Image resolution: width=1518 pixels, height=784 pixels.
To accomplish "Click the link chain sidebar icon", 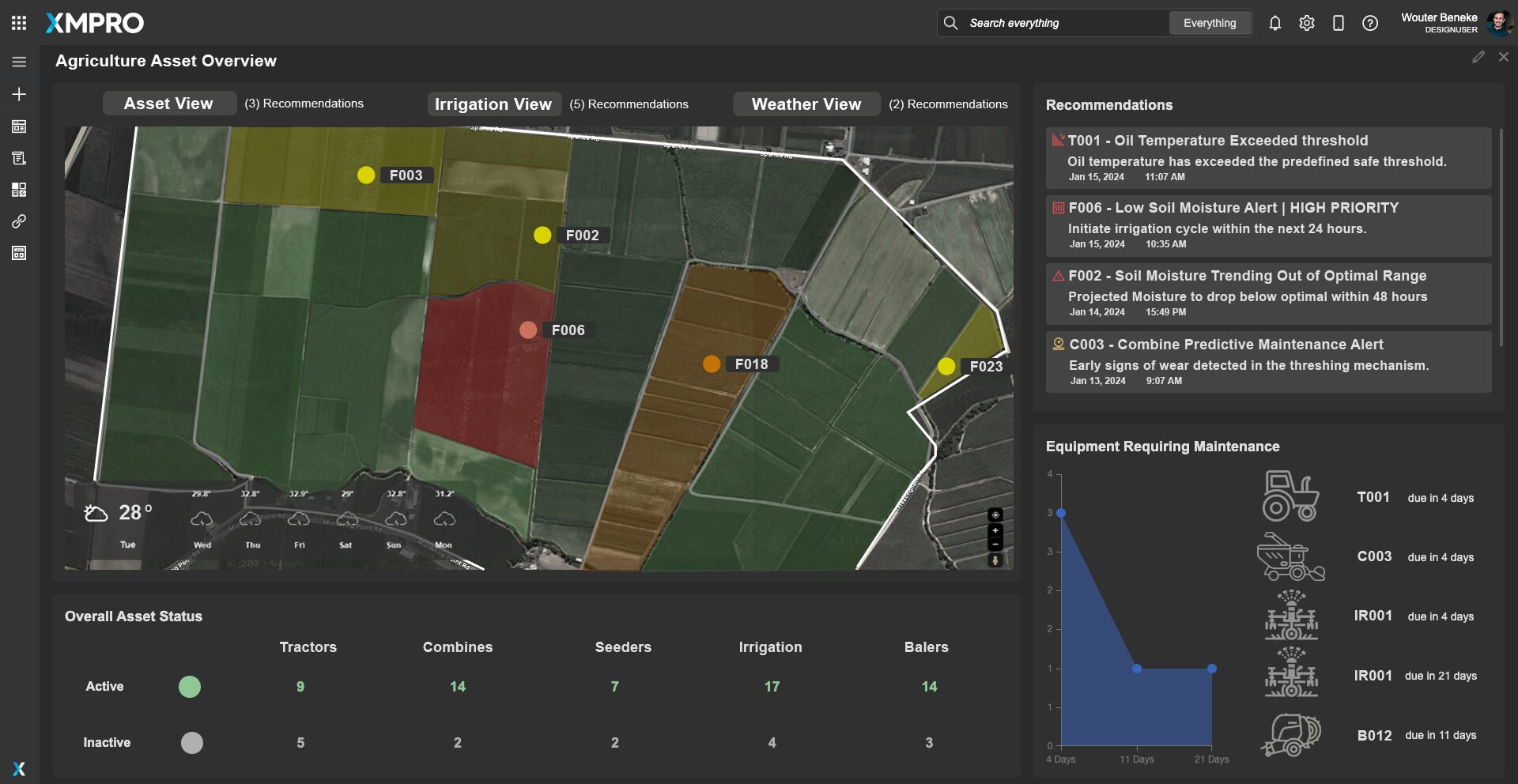I will 19,221.
